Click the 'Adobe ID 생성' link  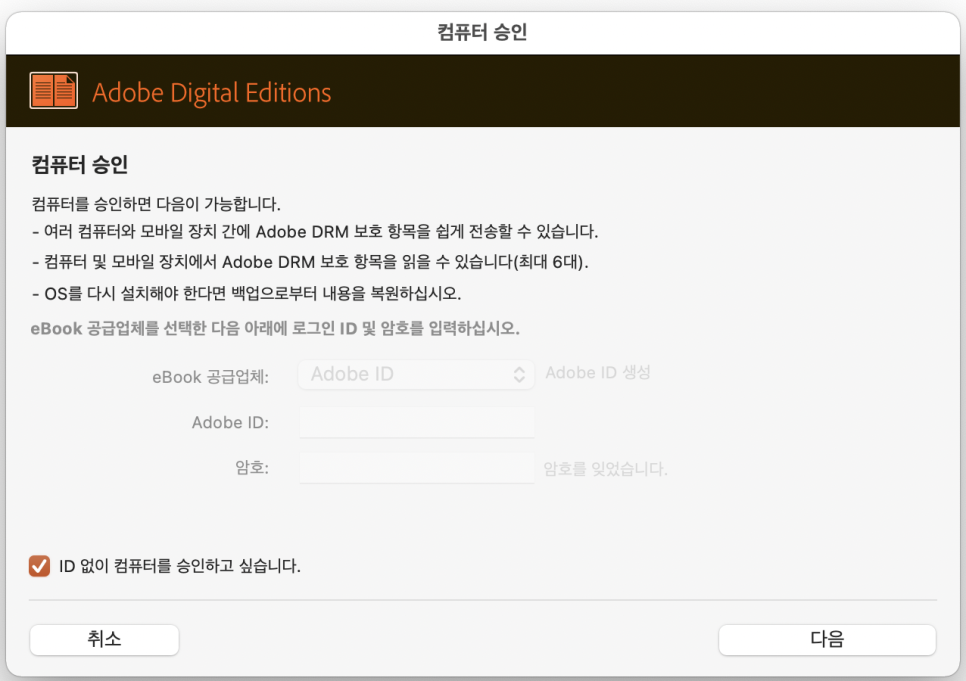[x=598, y=373]
